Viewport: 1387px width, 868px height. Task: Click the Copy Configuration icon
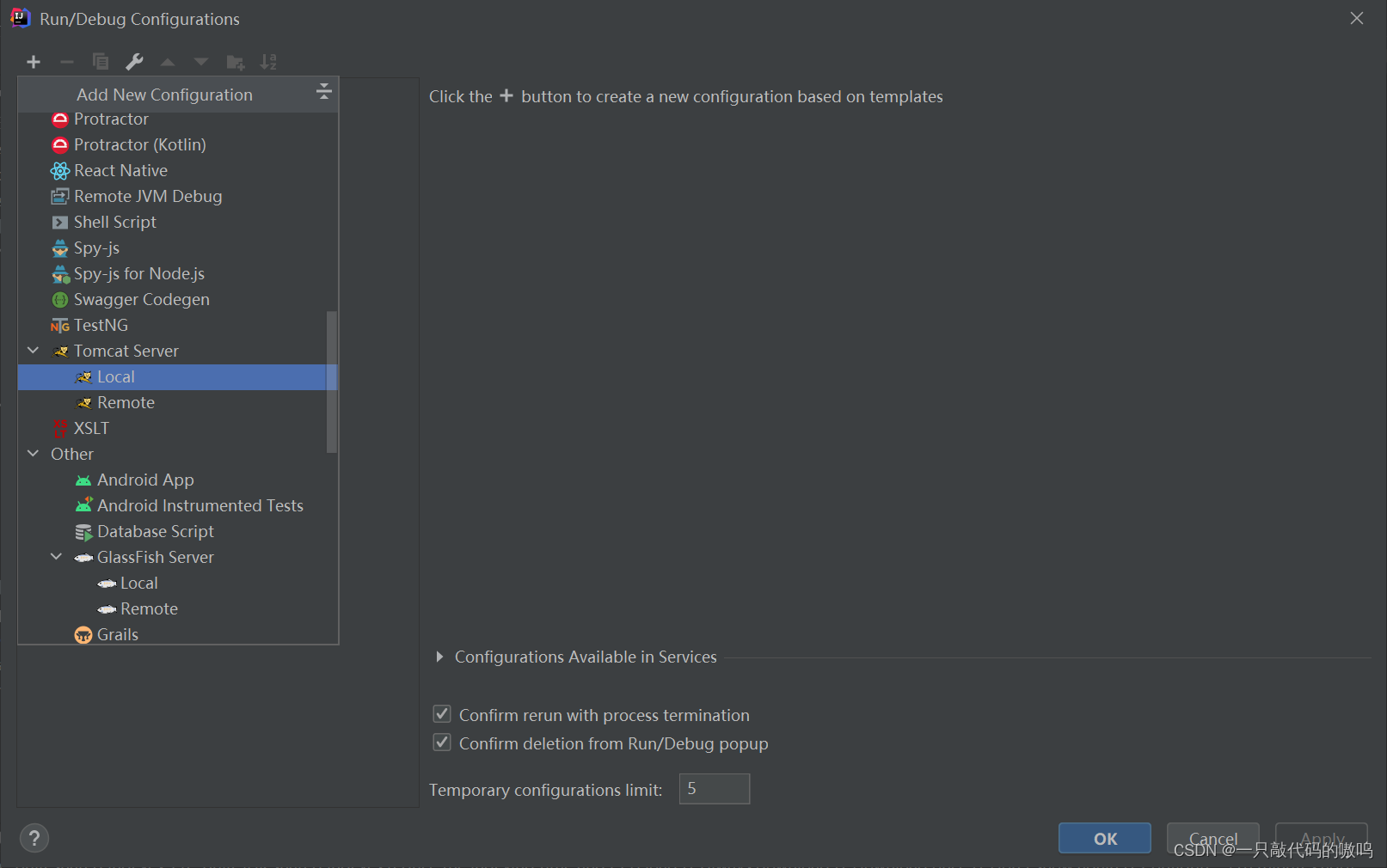click(101, 62)
